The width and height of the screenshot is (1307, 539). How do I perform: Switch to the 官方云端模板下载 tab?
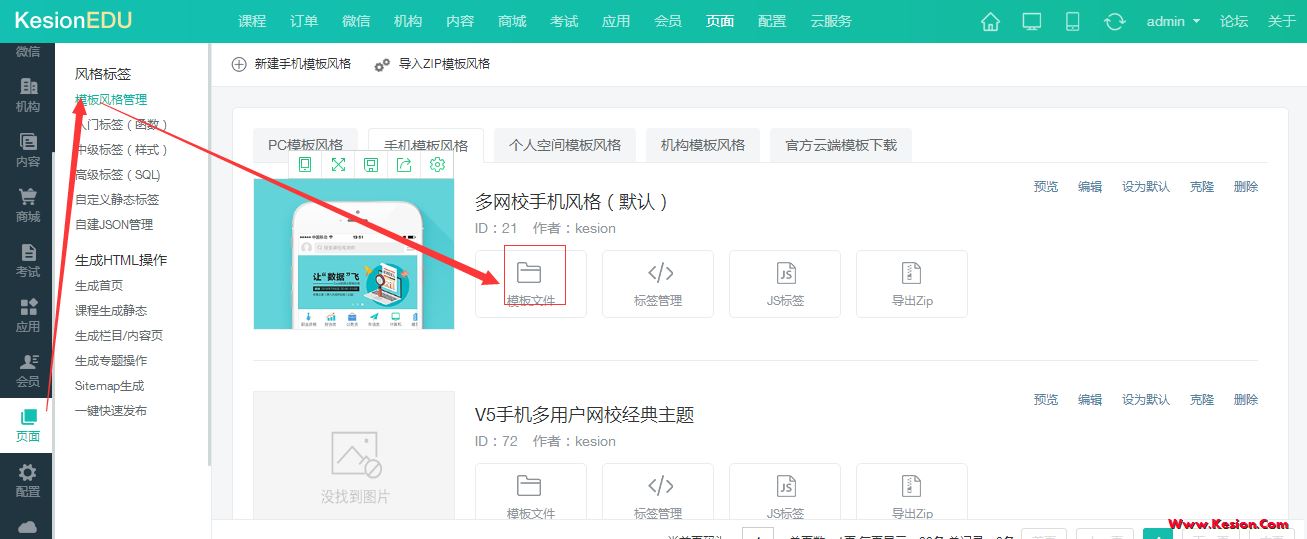841,145
